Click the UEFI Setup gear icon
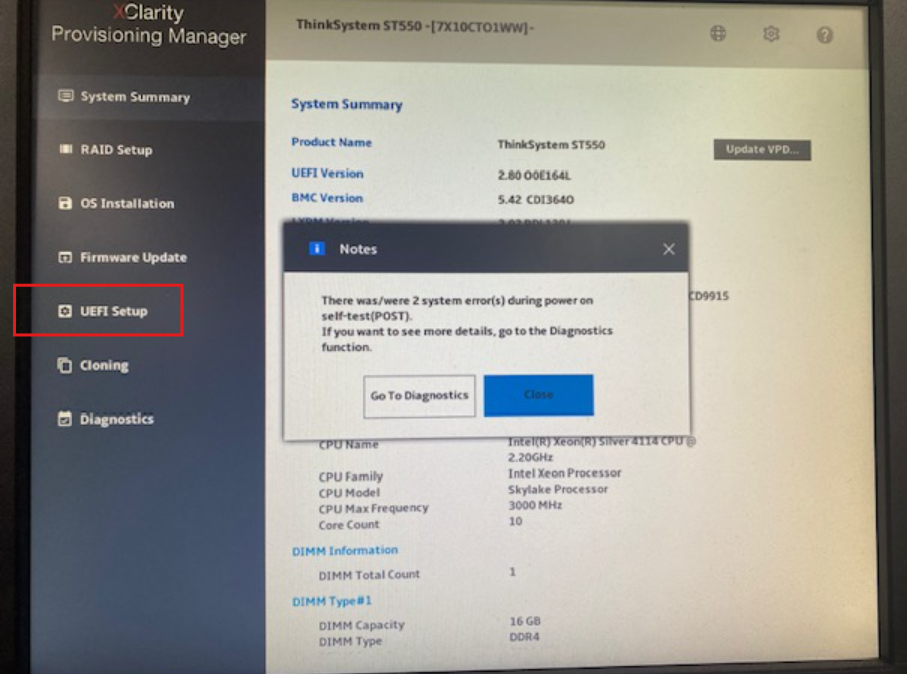The width and height of the screenshot is (907, 674). click(65, 311)
